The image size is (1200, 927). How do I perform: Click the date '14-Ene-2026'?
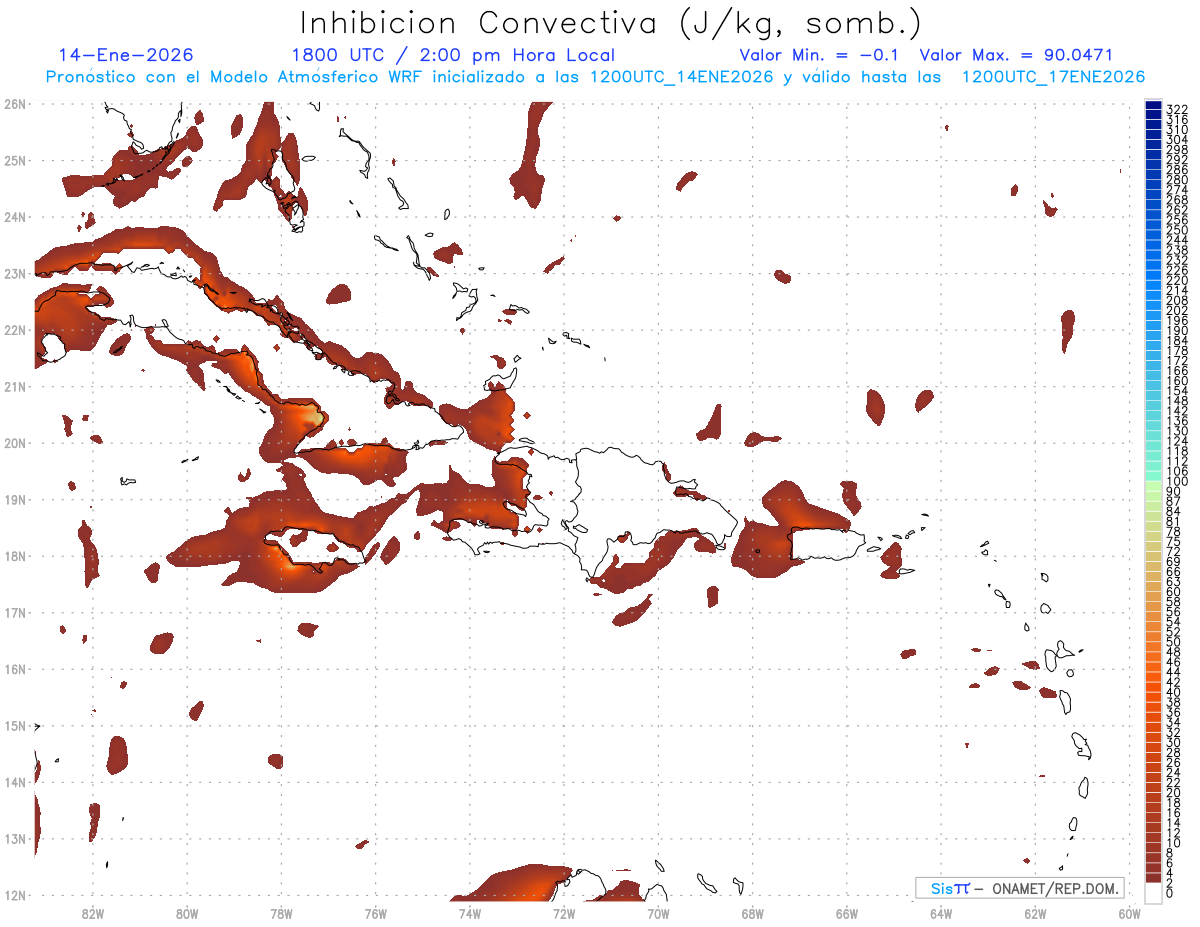pos(126,55)
